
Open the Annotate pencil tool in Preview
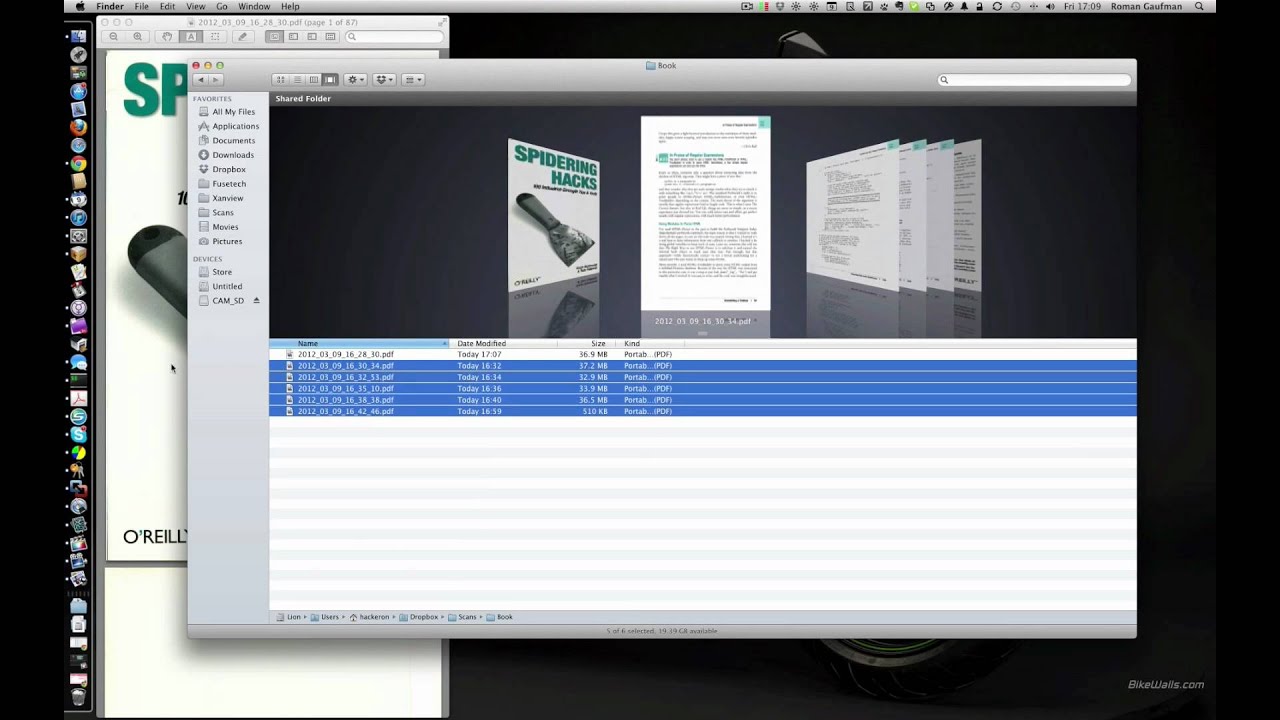(242, 37)
